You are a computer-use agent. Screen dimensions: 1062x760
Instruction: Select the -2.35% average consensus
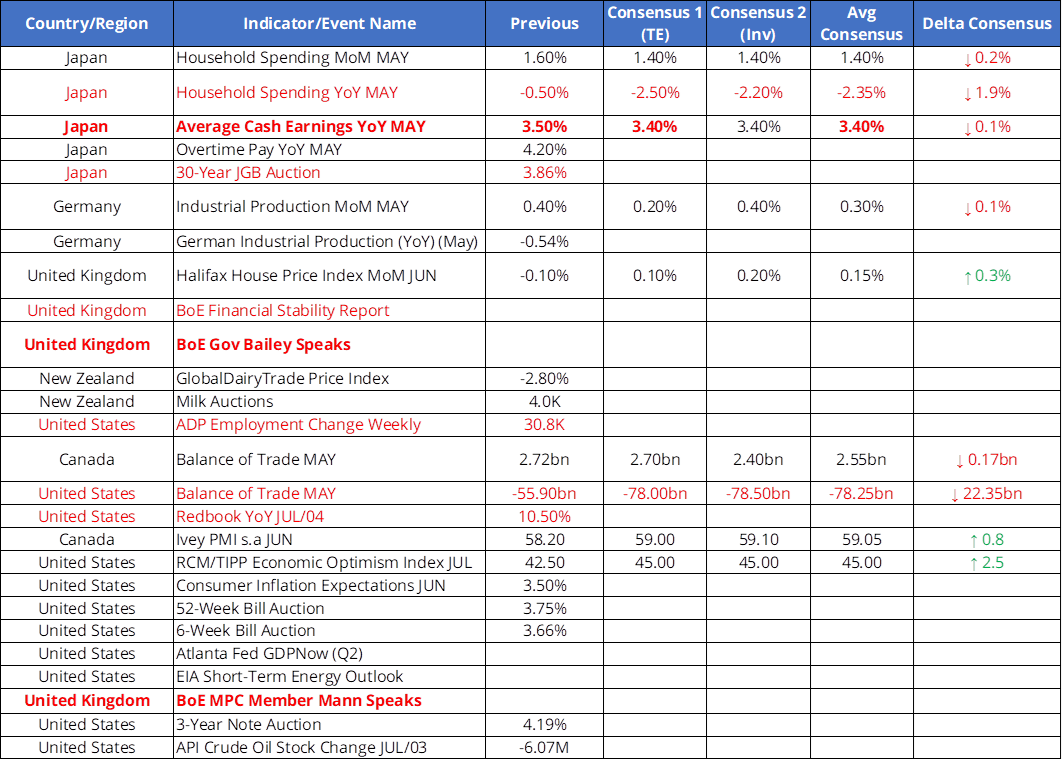[x=862, y=92]
